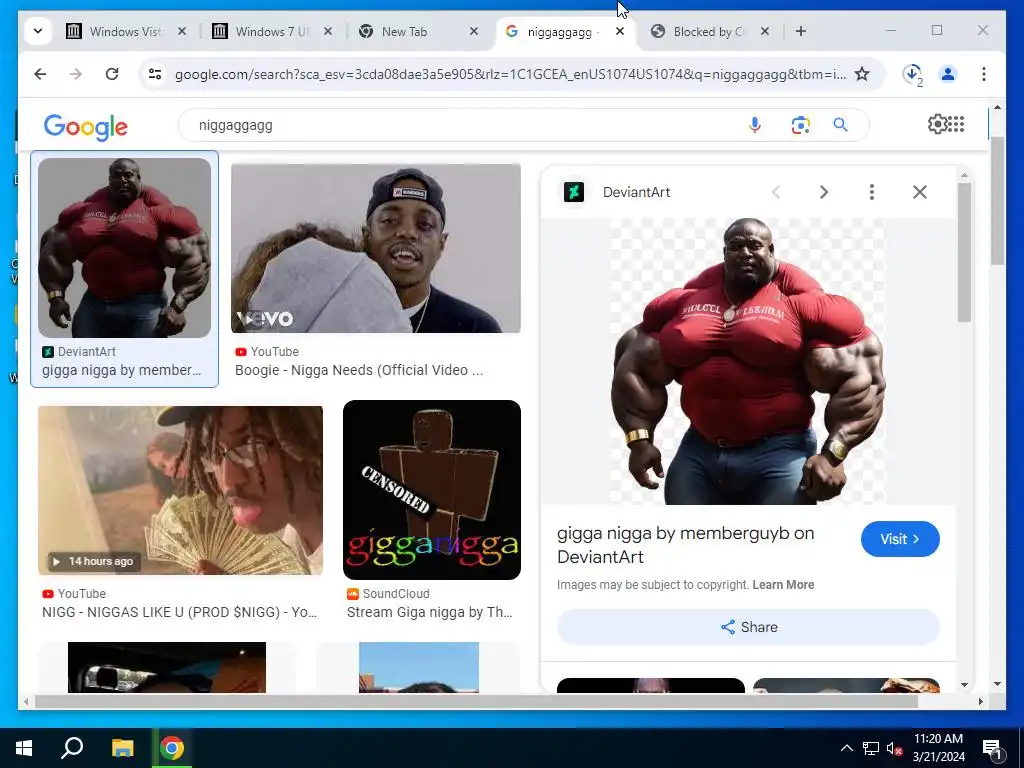Click the DeviantArt source label under first result
1024x768 pixels.
click(x=86, y=351)
